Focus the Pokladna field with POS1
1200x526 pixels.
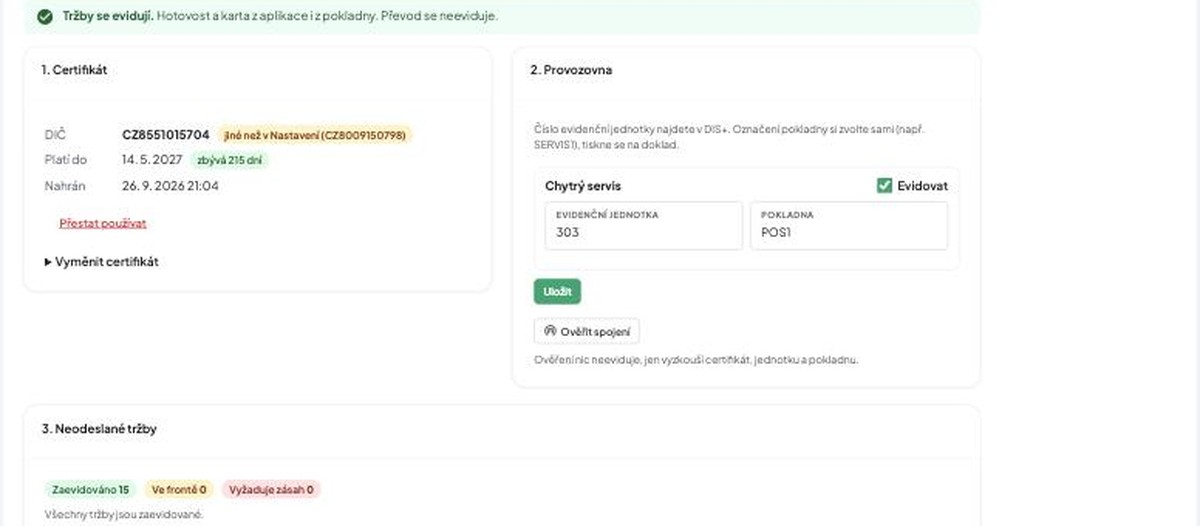[848, 225]
